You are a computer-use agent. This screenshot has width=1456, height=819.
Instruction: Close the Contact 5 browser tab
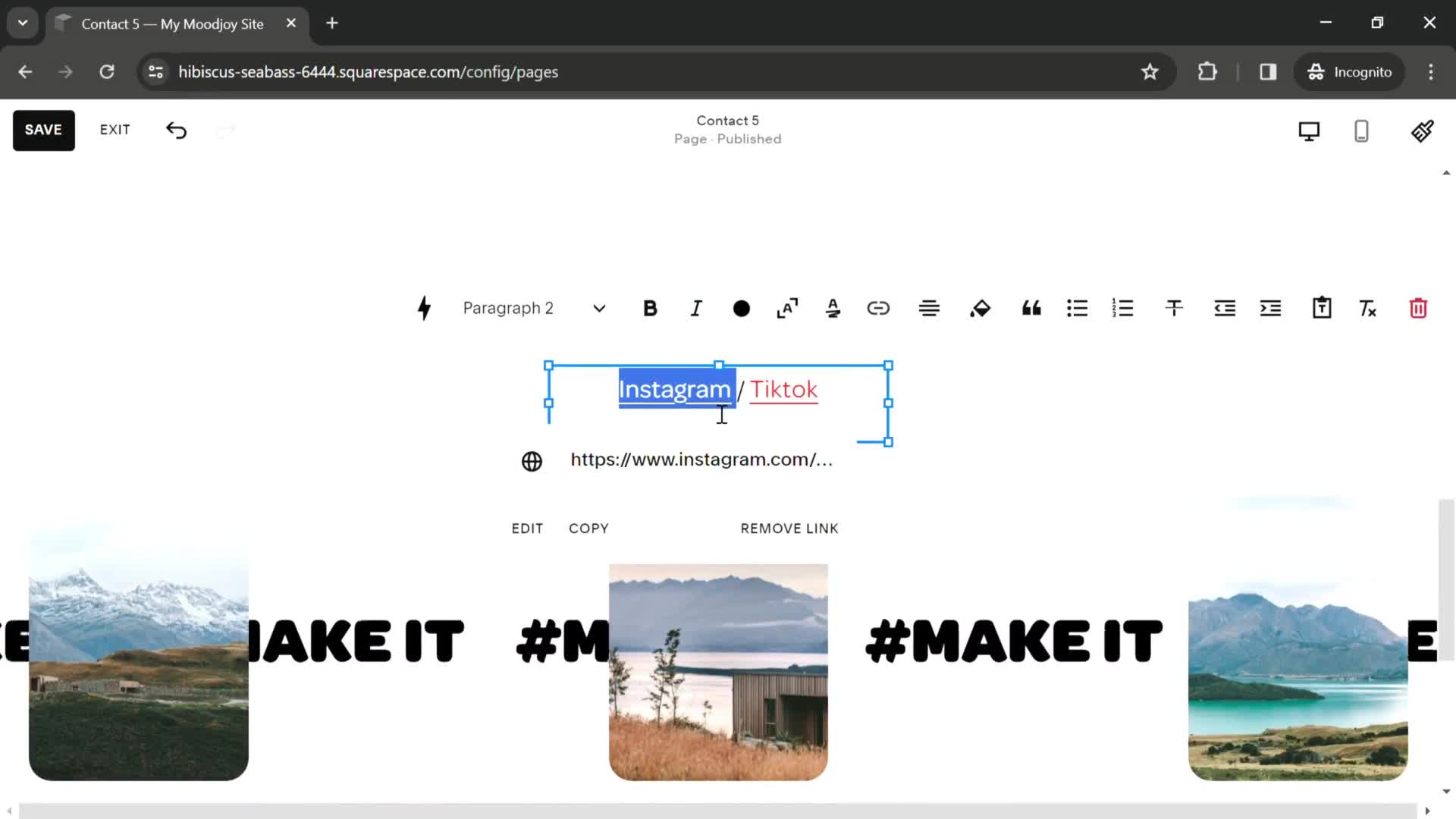point(291,24)
